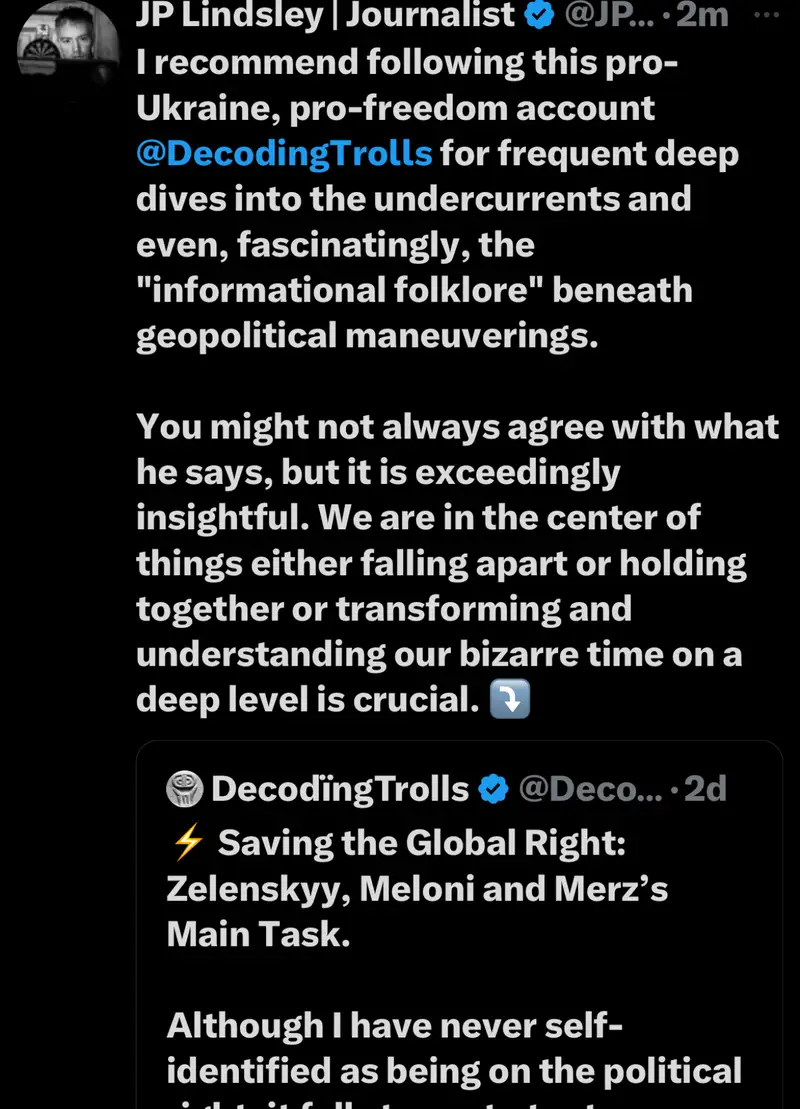The width and height of the screenshot is (800, 1109).
Task: Click the truncated @Deco... handle
Action: pyautogui.click(x=590, y=789)
